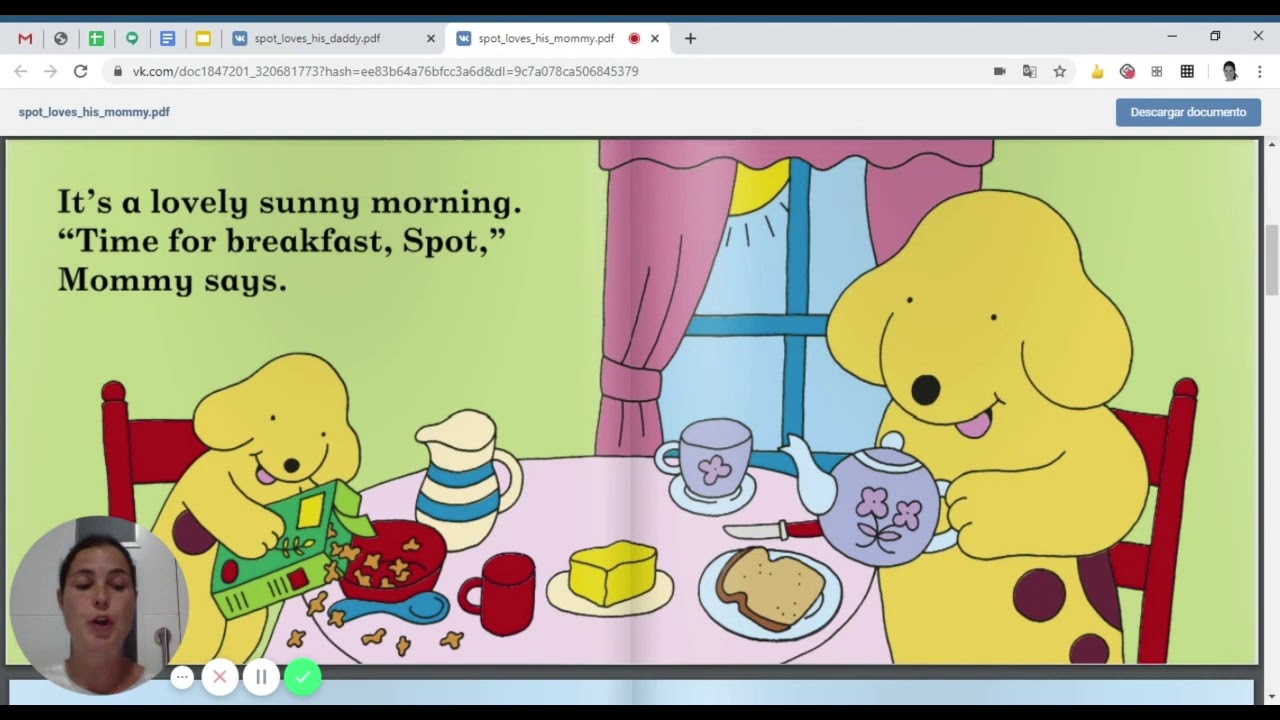Screen dimensions: 1280x720
Task: Open the pinned Gmail tab
Action: coord(25,38)
